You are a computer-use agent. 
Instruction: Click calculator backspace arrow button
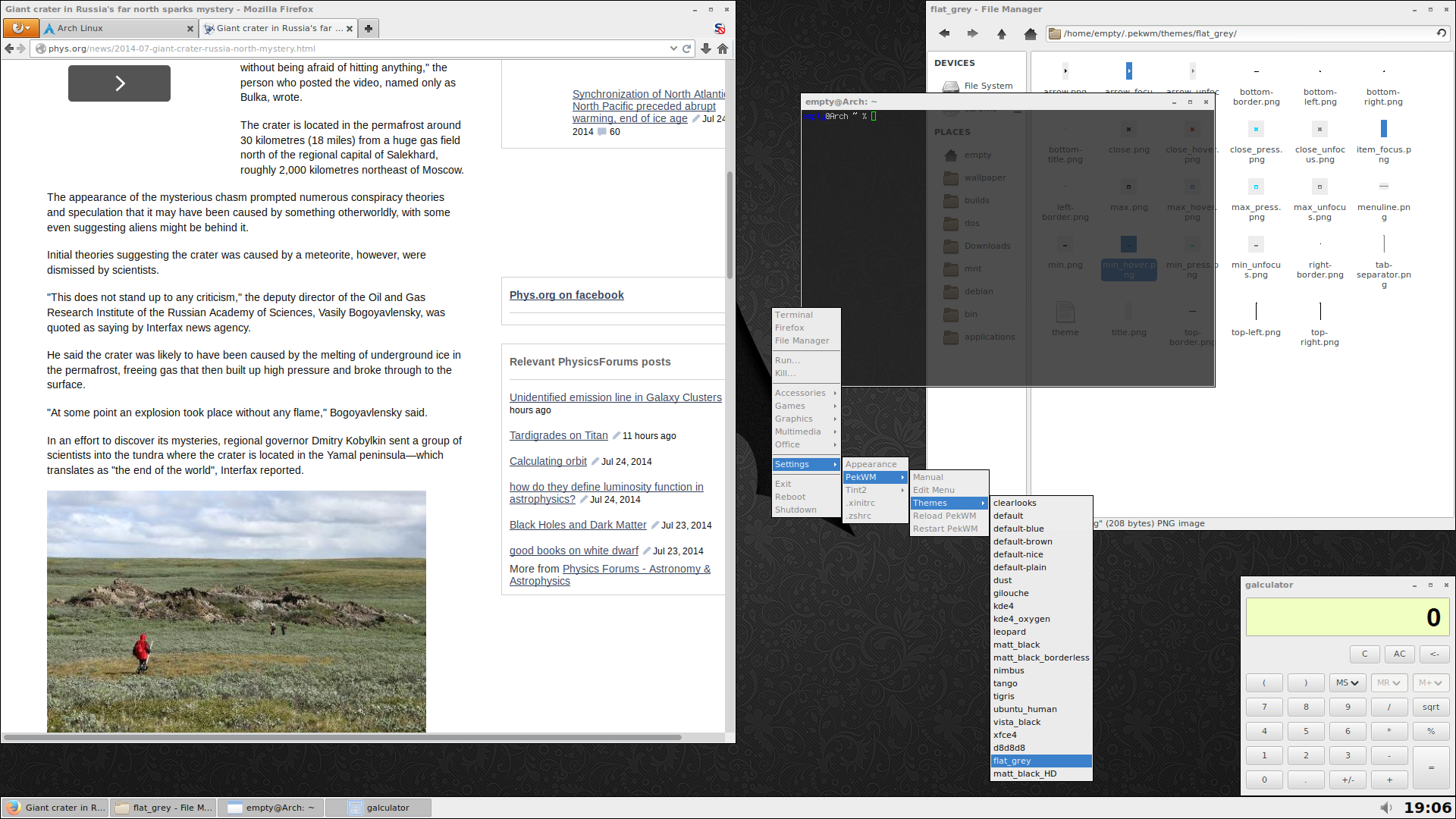(x=1435, y=654)
